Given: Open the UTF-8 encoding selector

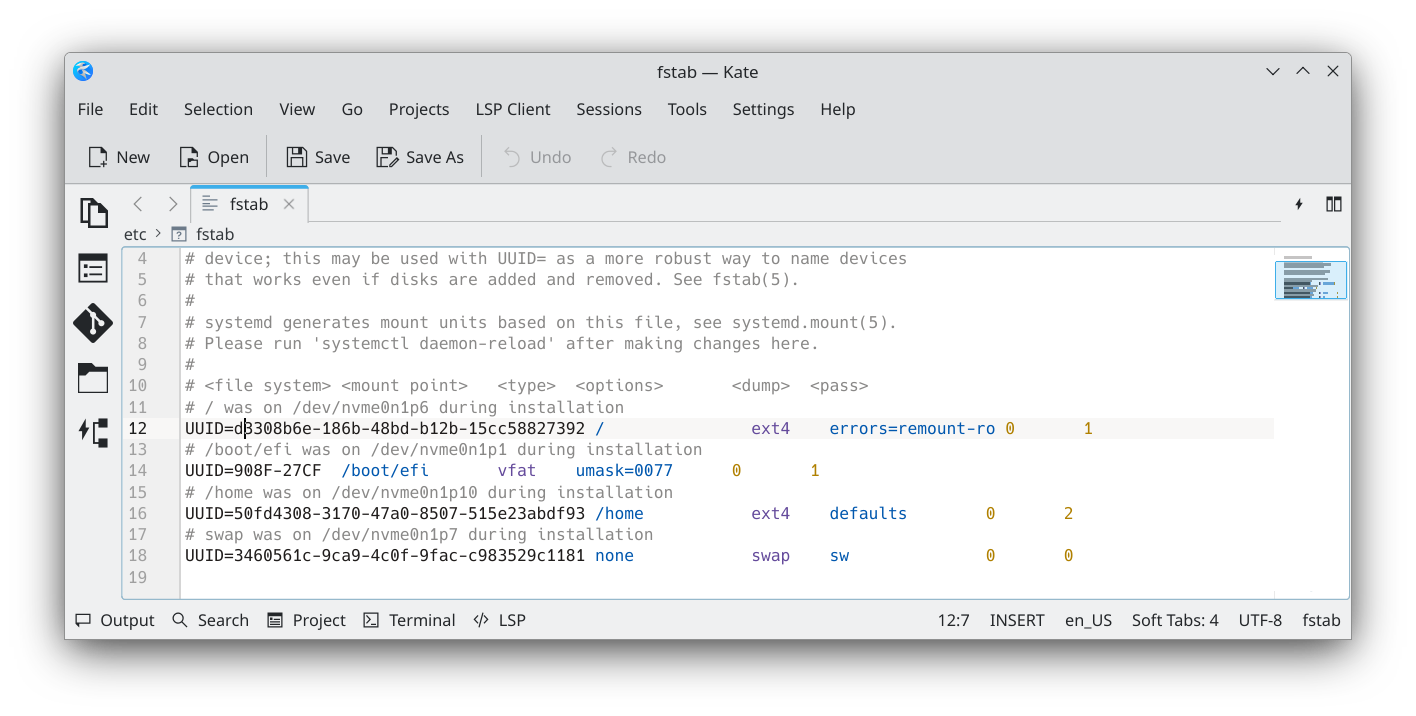Looking at the screenshot, I should coord(1259,620).
